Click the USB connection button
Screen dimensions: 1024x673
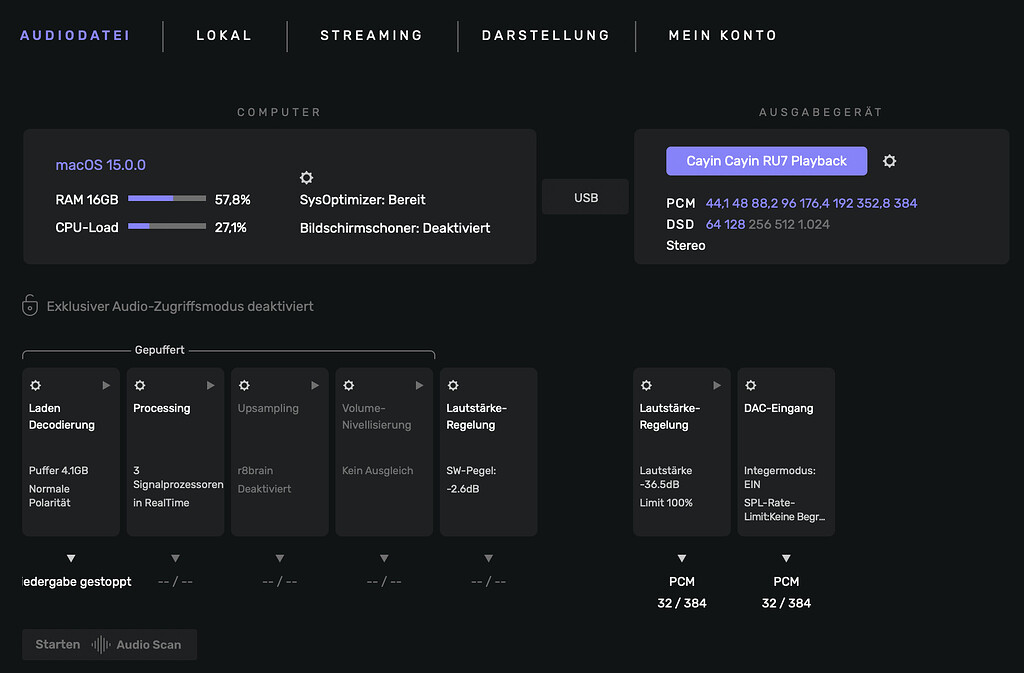click(586, 197)
